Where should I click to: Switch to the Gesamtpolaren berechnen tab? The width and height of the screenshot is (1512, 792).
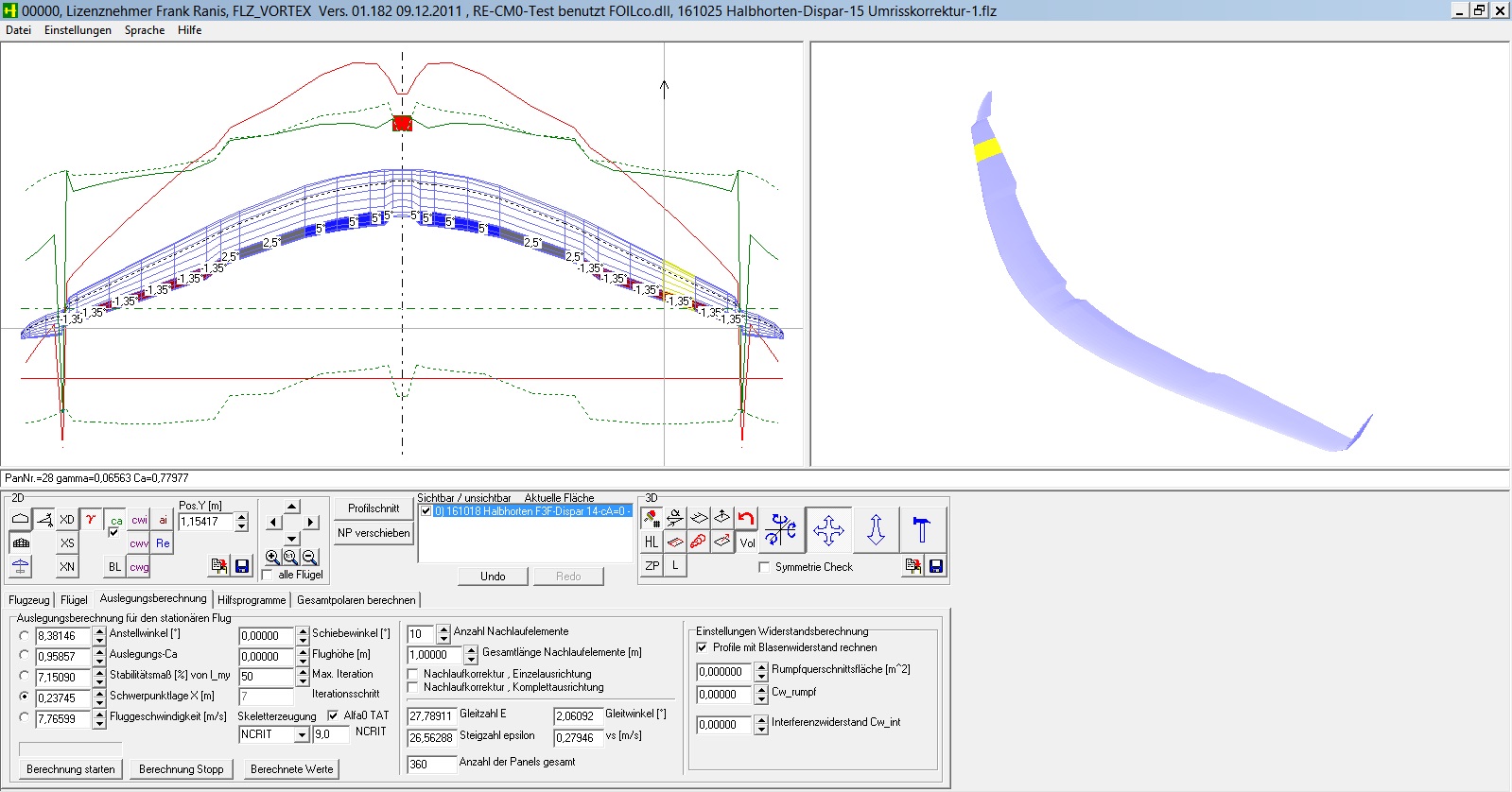356,600
